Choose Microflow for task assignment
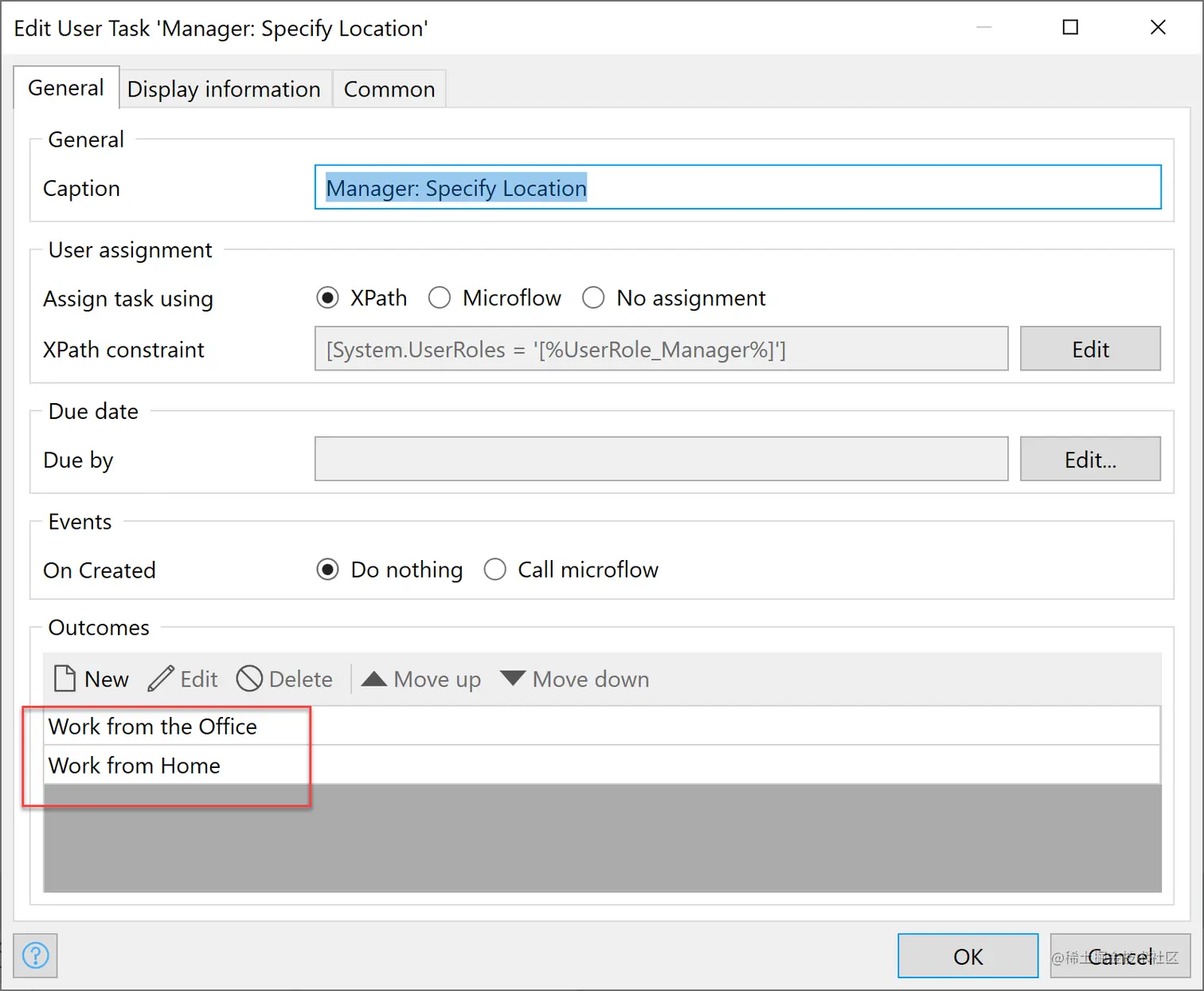 coord(440,298)
